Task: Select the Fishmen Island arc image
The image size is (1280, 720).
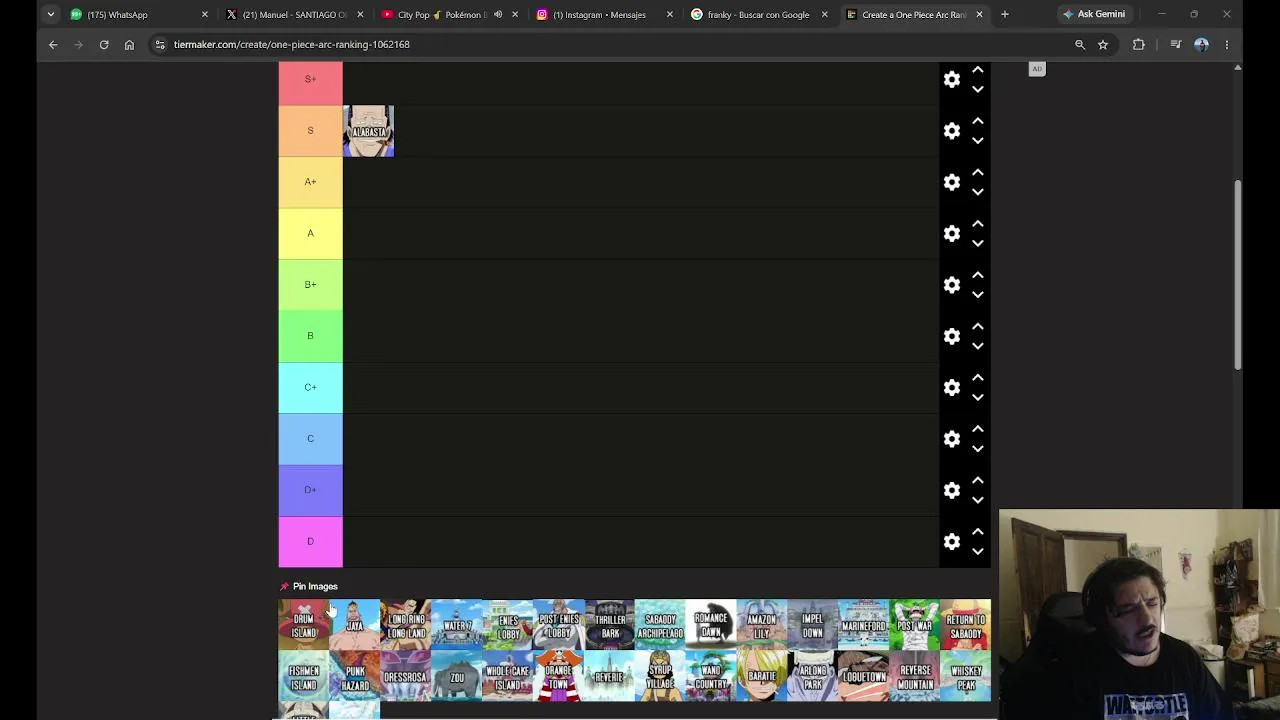Action: (304, 676)
